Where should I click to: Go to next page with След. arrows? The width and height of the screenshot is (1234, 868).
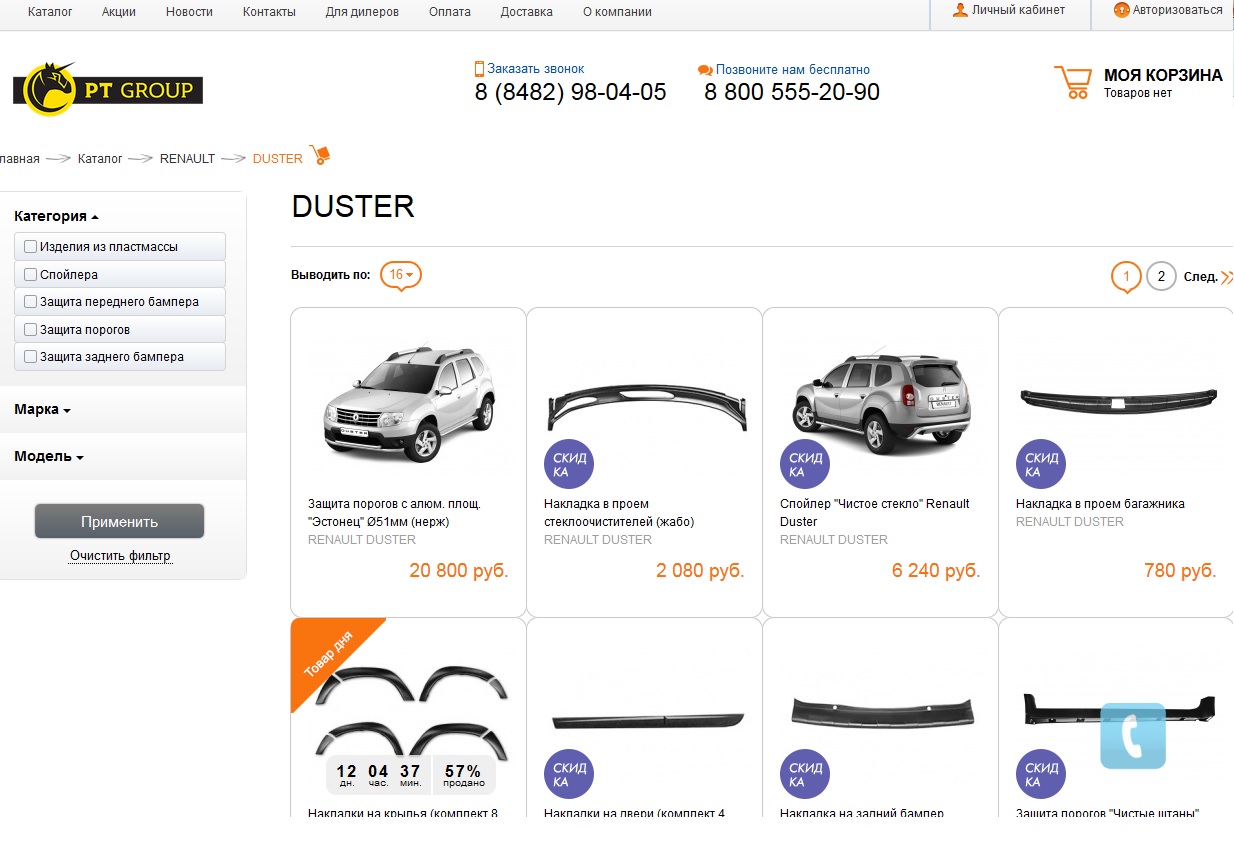click(x=1226, y=277)
